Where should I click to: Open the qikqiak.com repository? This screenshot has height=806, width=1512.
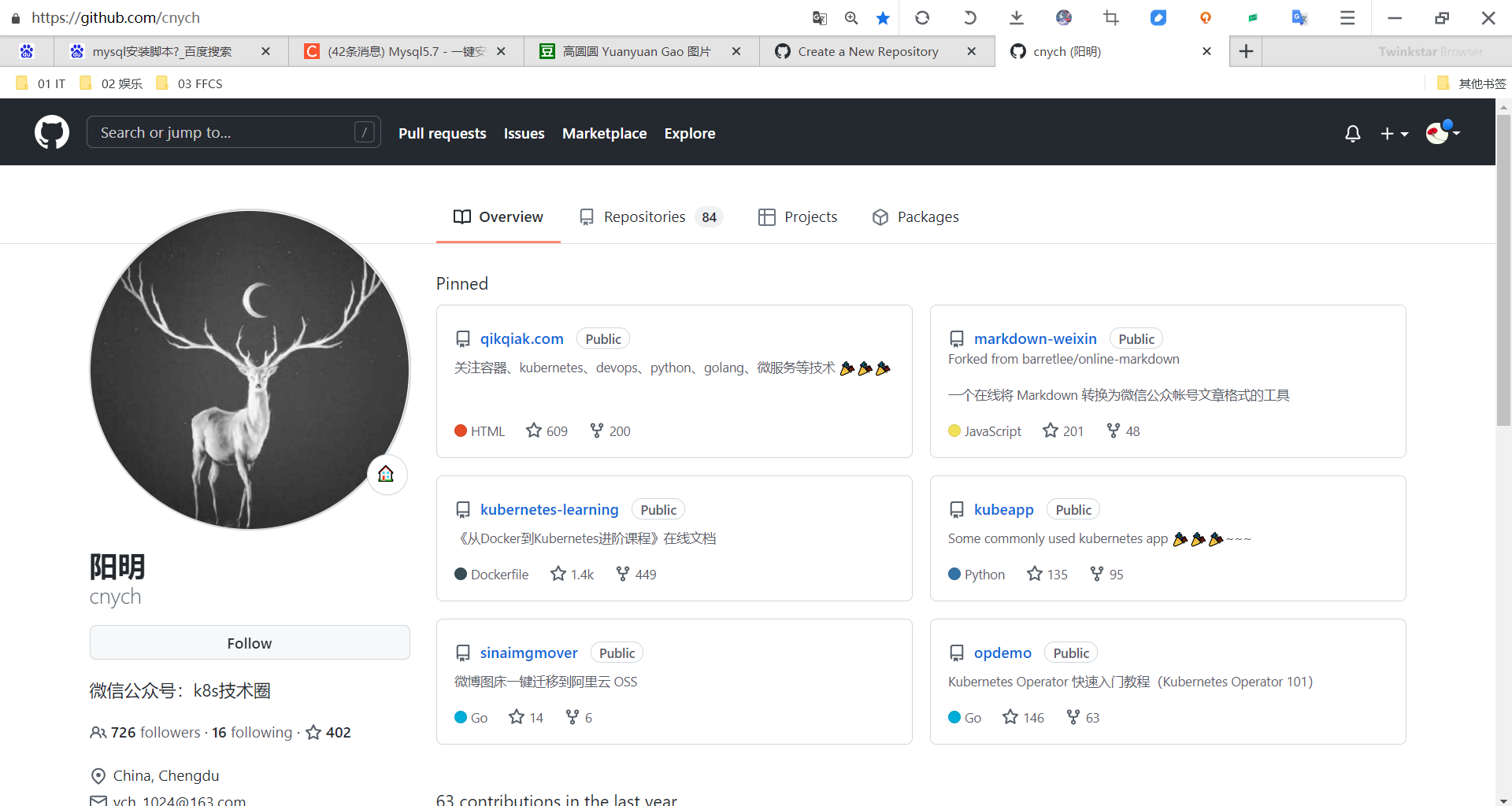pyautogui.click(x=522, y=338)
